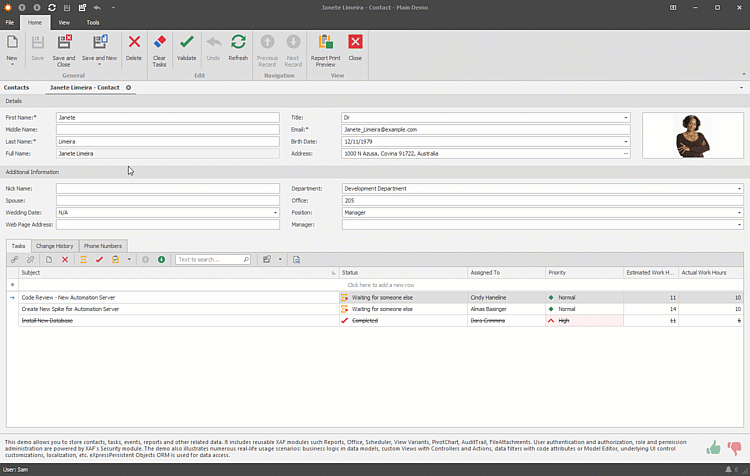The height and width of the screenshot is (476, 750).
Task: Click the new document icon in Tasks toolbar
Action: [x=48, y=260]
